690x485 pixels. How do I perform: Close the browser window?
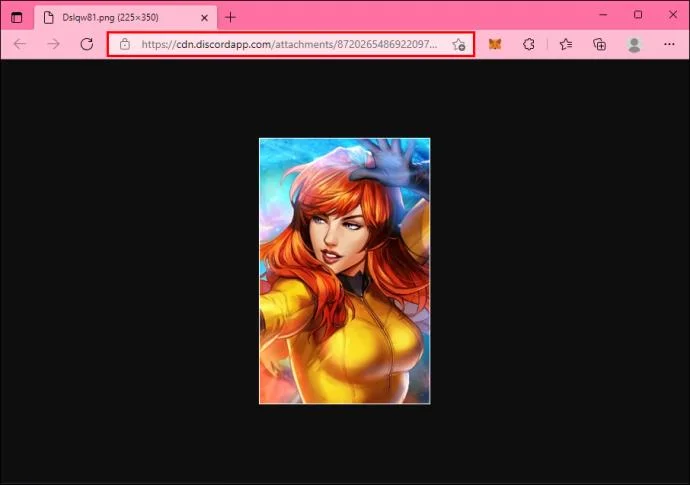click(x=673, y=15)
